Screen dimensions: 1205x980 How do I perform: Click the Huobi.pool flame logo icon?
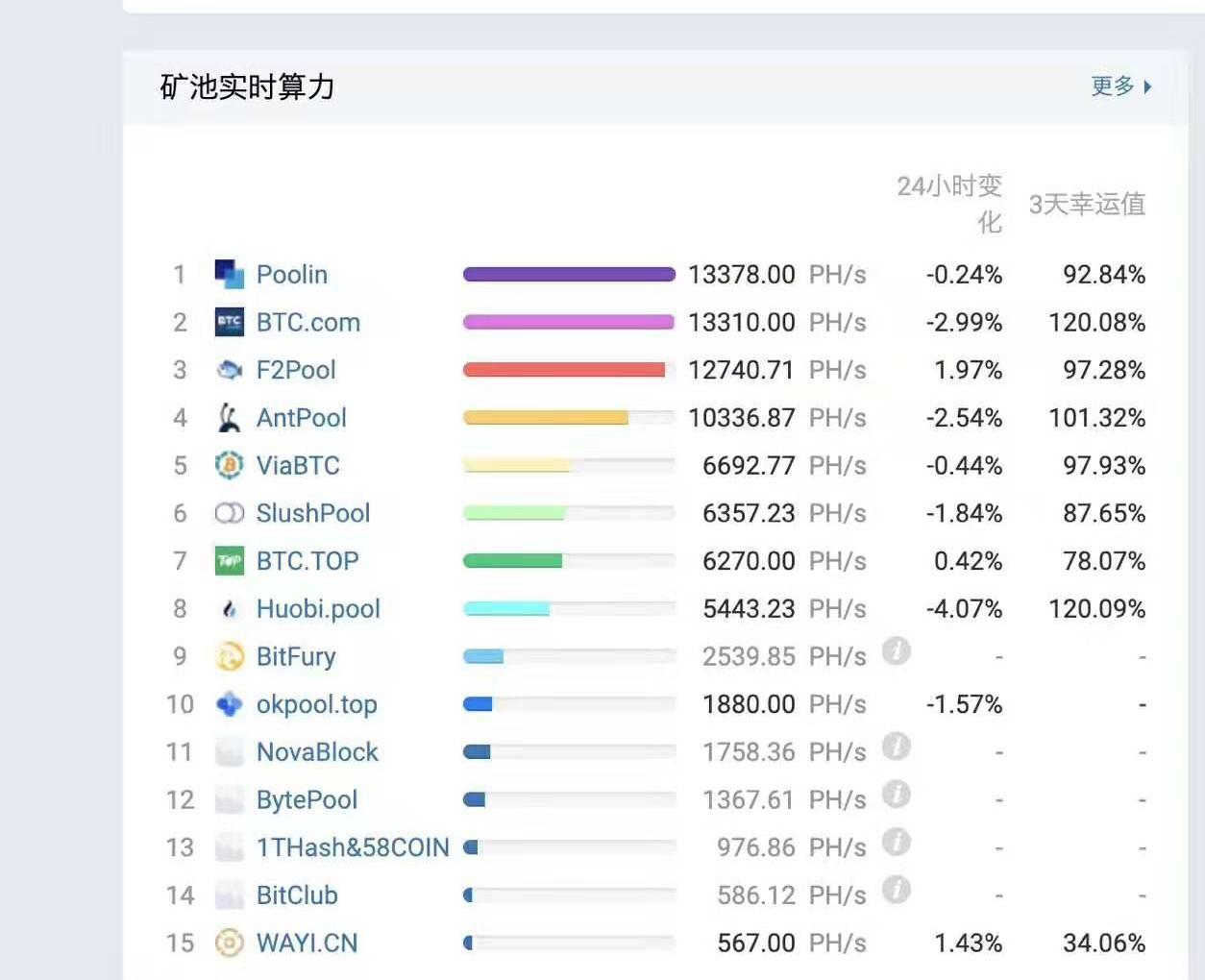coord(229,609)
